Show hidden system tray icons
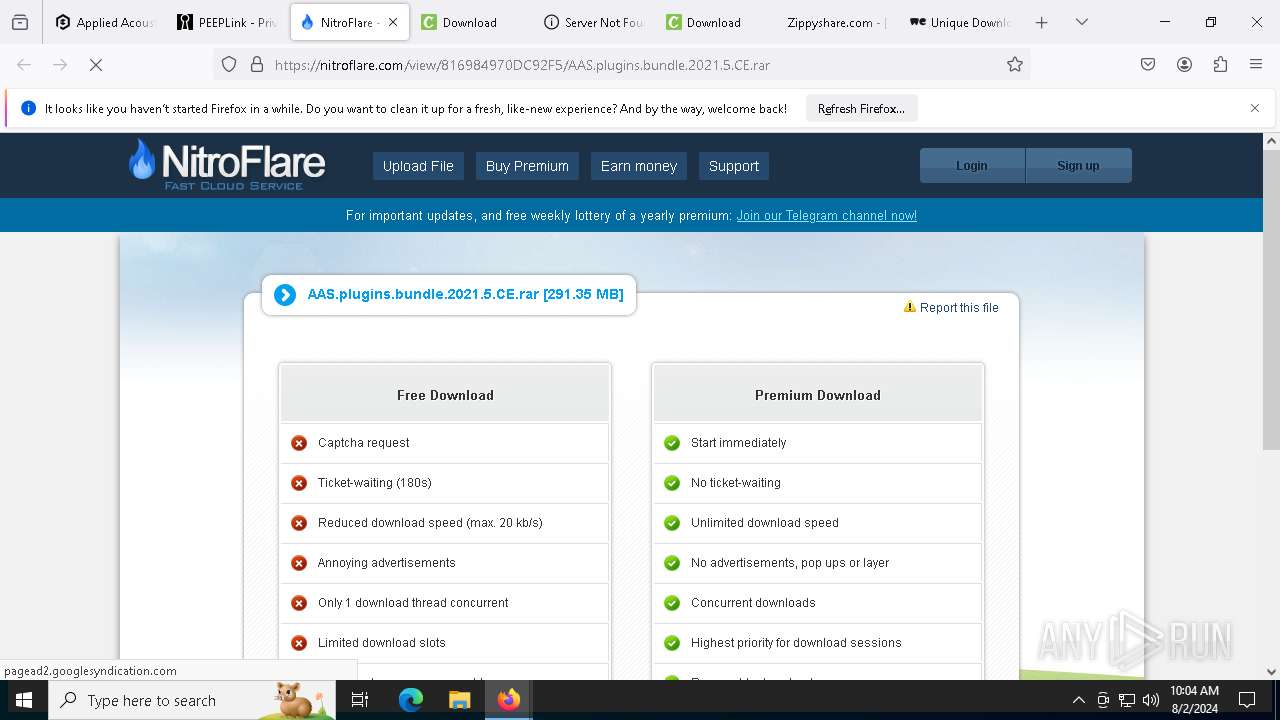This screenshot has height=720, width=1280. (x=1078, y=700)
